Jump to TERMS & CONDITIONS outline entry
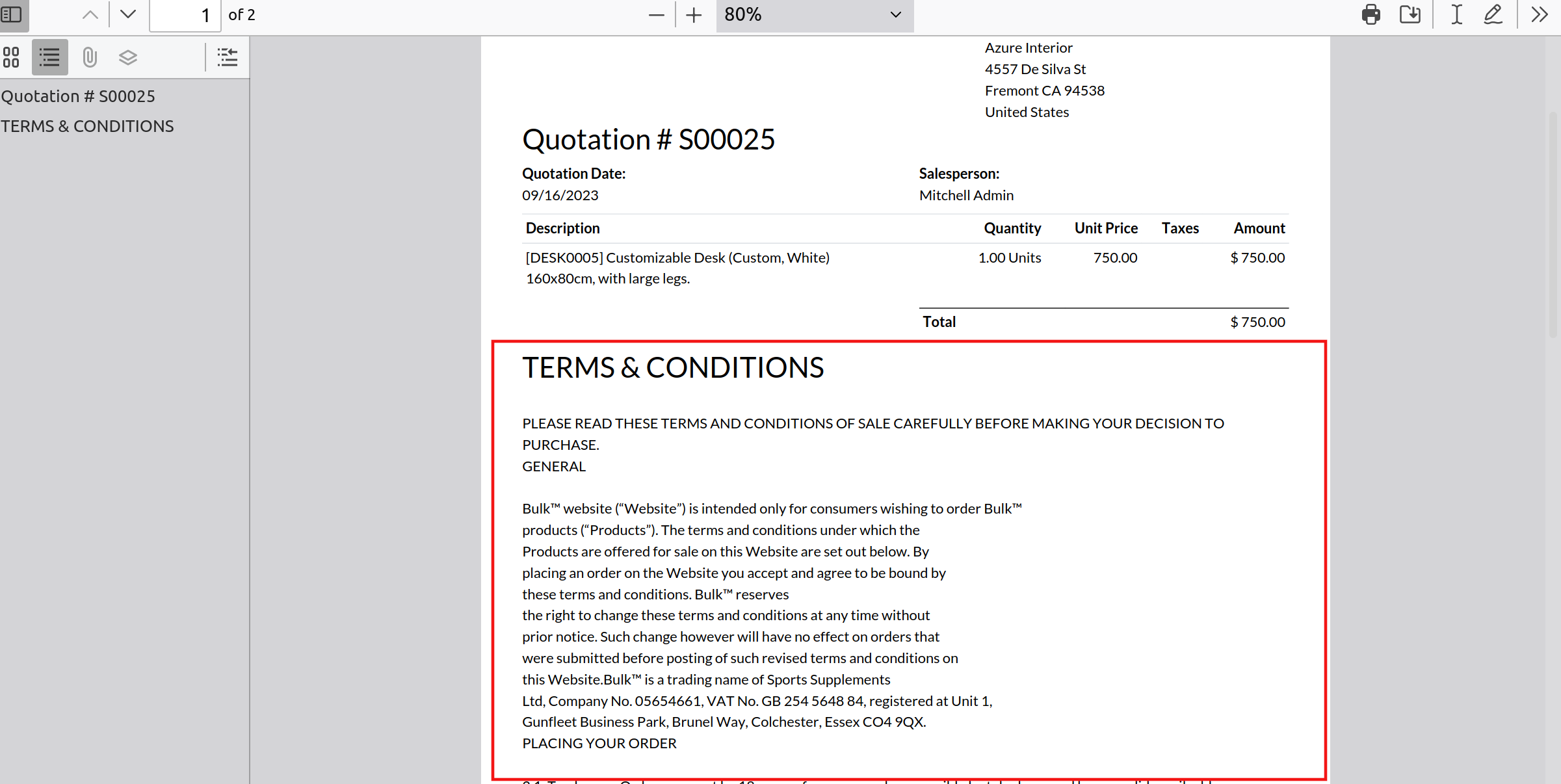 pyautogui.click(x=87, y=126)
